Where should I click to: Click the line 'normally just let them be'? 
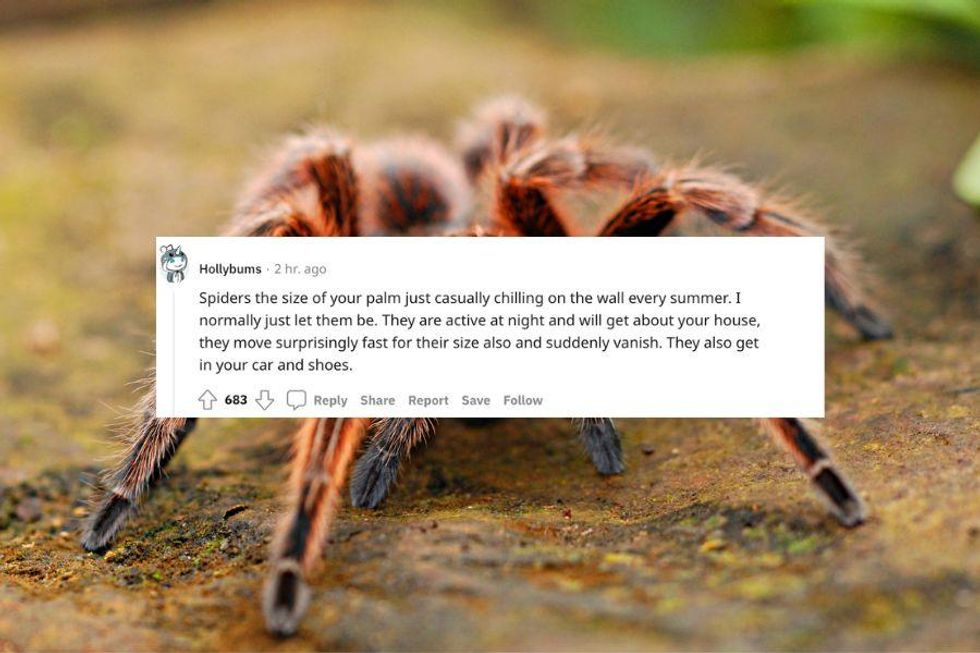tap(288, 321)
